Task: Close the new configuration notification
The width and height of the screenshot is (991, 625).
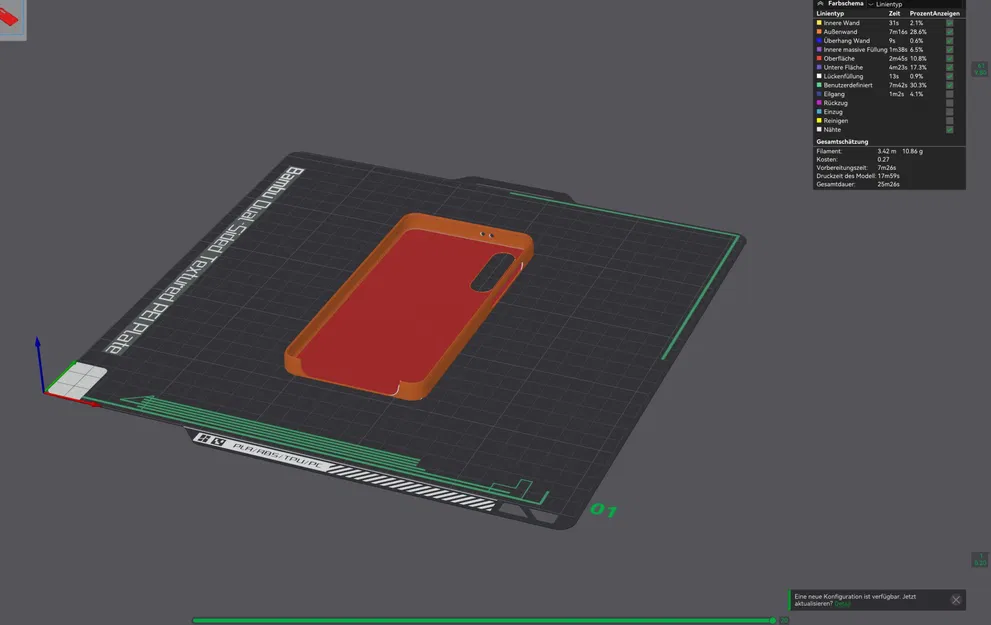Action: (956, 600)
